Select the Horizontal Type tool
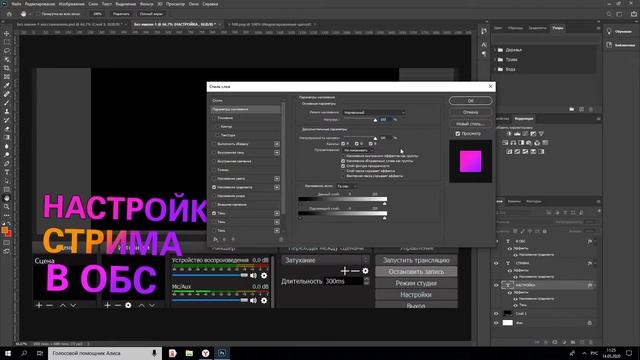Viewport: 640px width, 360px height. pyautogui.click(x=7, y=172)
